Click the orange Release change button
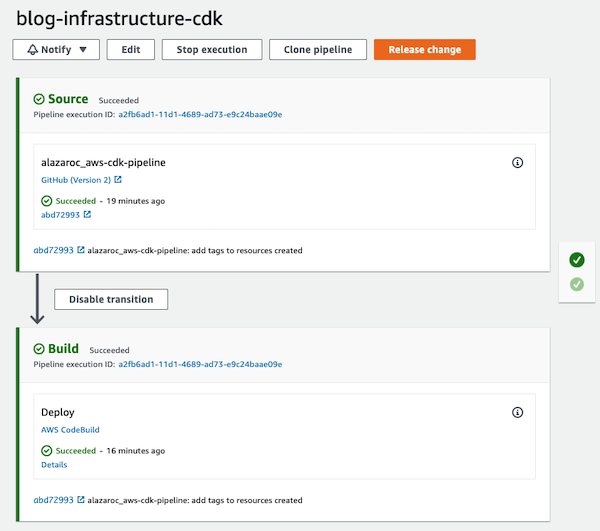 pyautogui.click(x=425, y=49)
